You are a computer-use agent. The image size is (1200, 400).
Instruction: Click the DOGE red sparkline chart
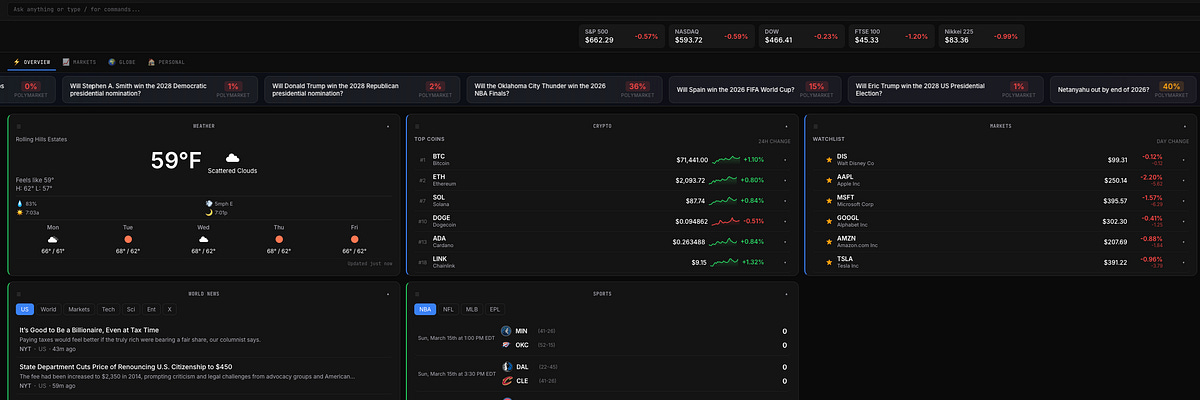click(727, 221)
